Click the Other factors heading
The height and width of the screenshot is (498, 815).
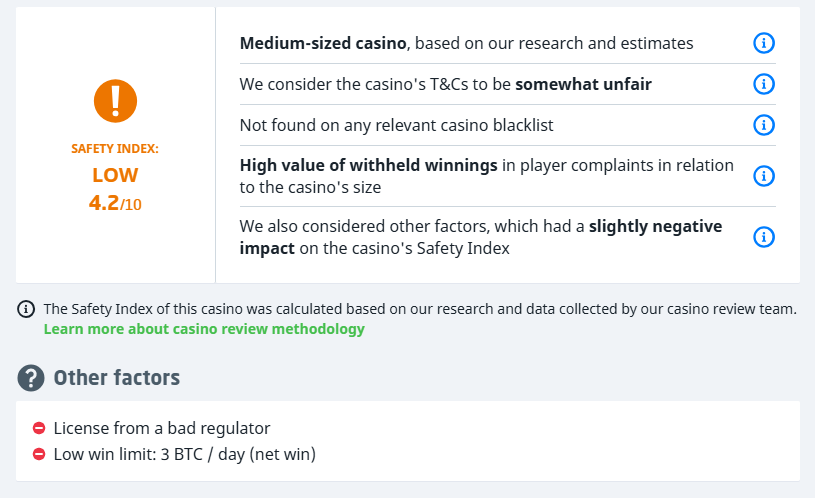click(116, 378)
